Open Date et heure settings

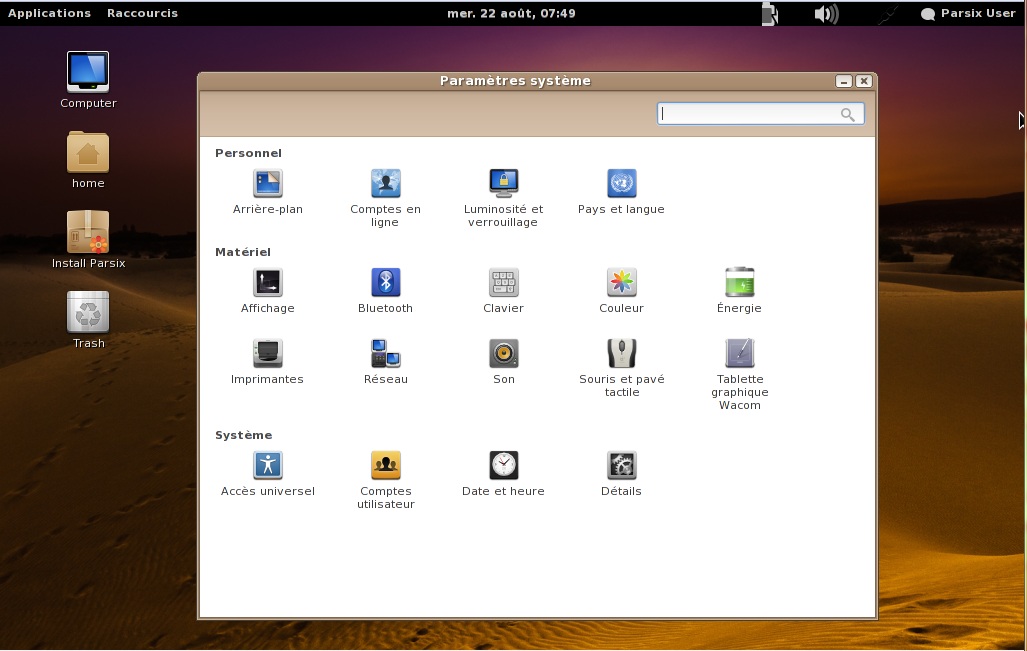pyautogui.click(x=503, y=474)
